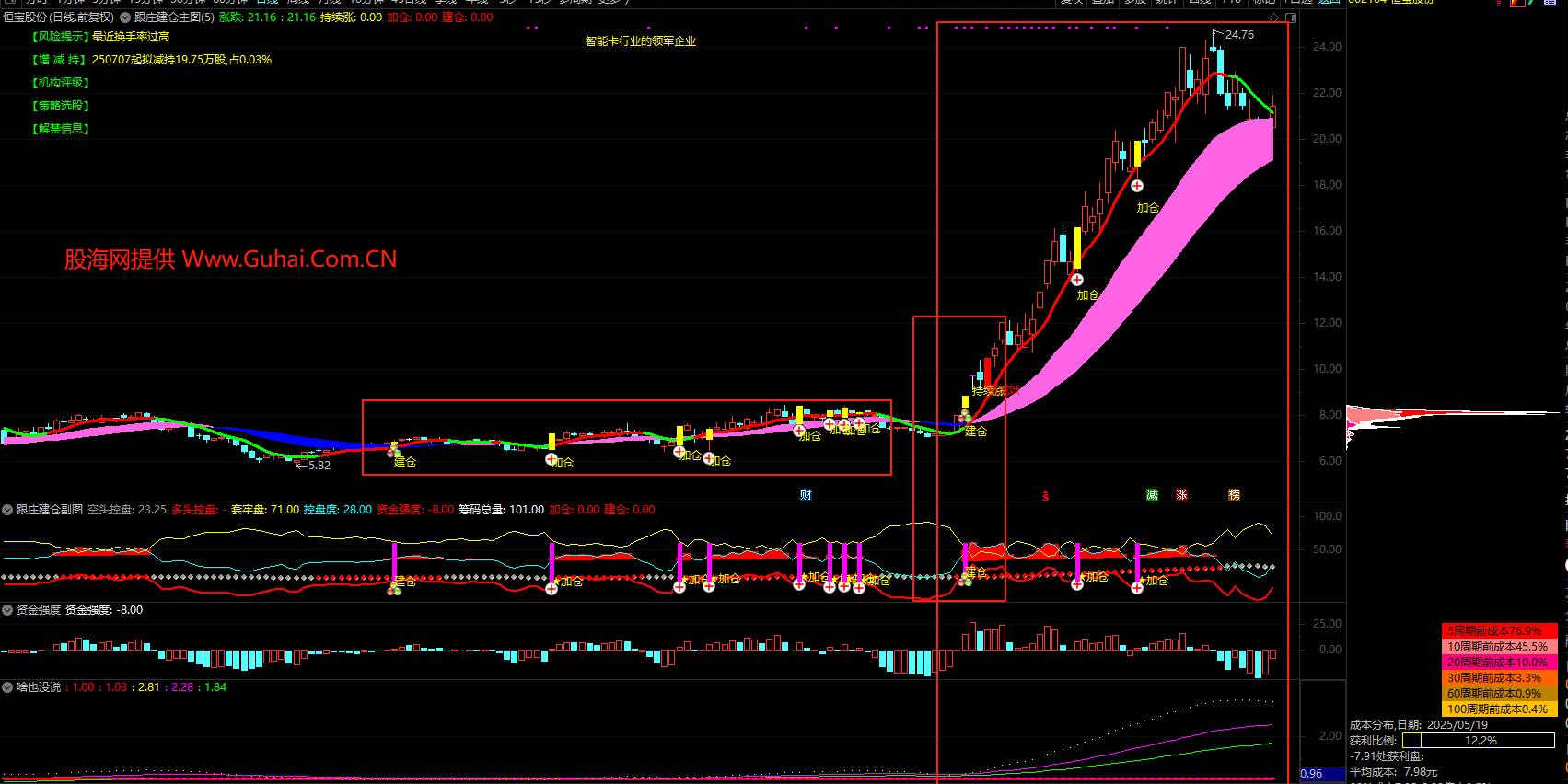Select the 100周期前成本0.4% yellow swatch
1568x784 pixels.
[x=1499, y=709]
